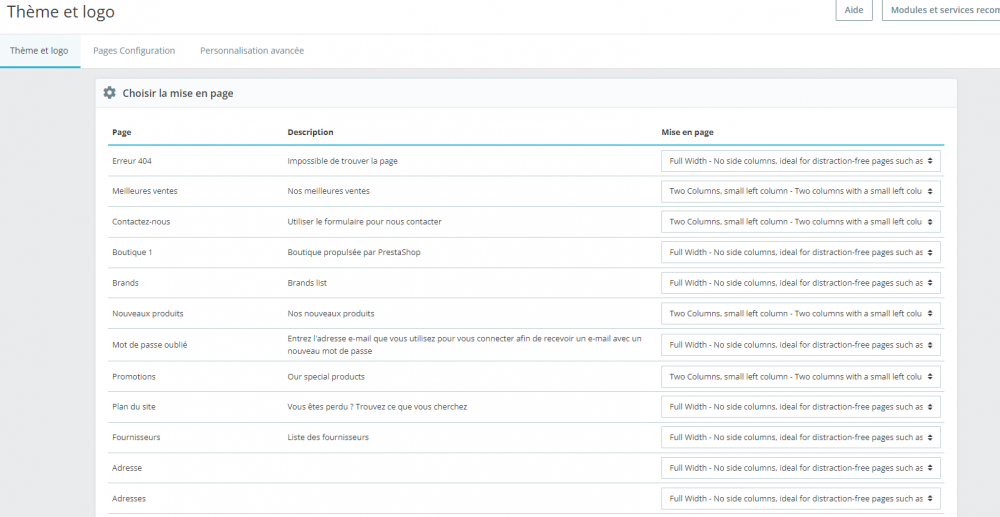
Task: Open layout dropdown for Adresses row
Action: tap(801, 499)
